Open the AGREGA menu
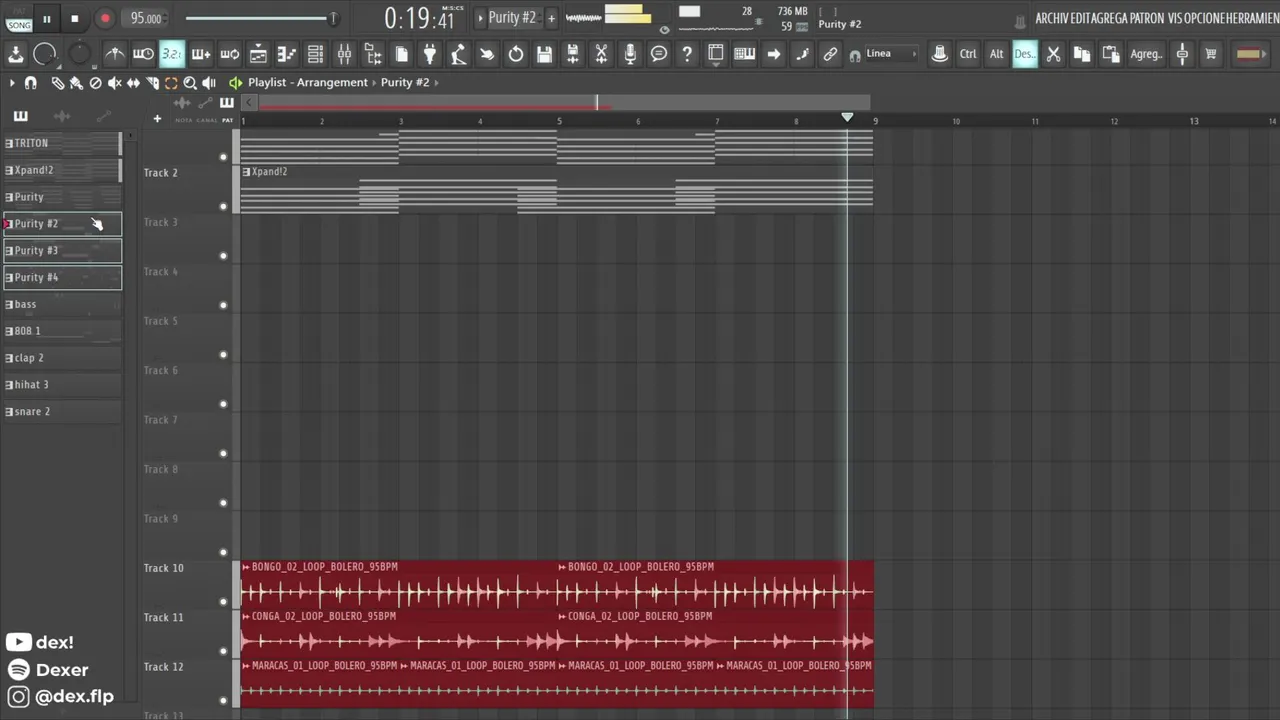This screenshot has width=1280, height=720. (1109, 19)
